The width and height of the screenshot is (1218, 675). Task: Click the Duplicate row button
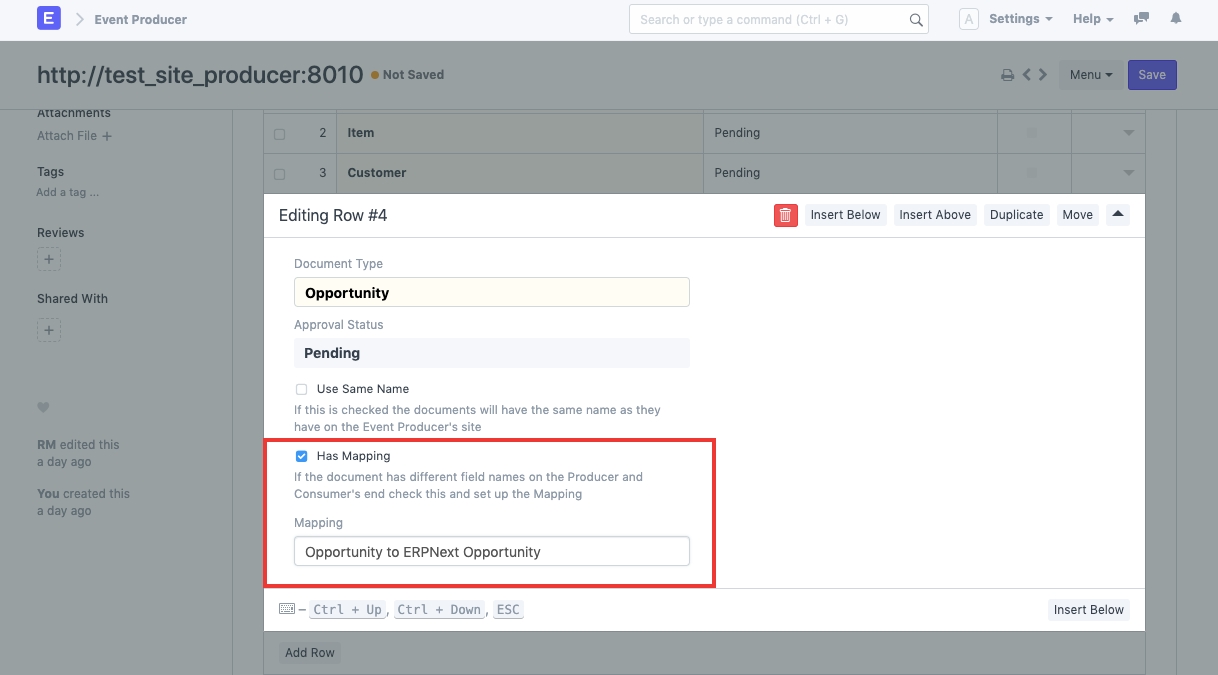click(1016, 215)
